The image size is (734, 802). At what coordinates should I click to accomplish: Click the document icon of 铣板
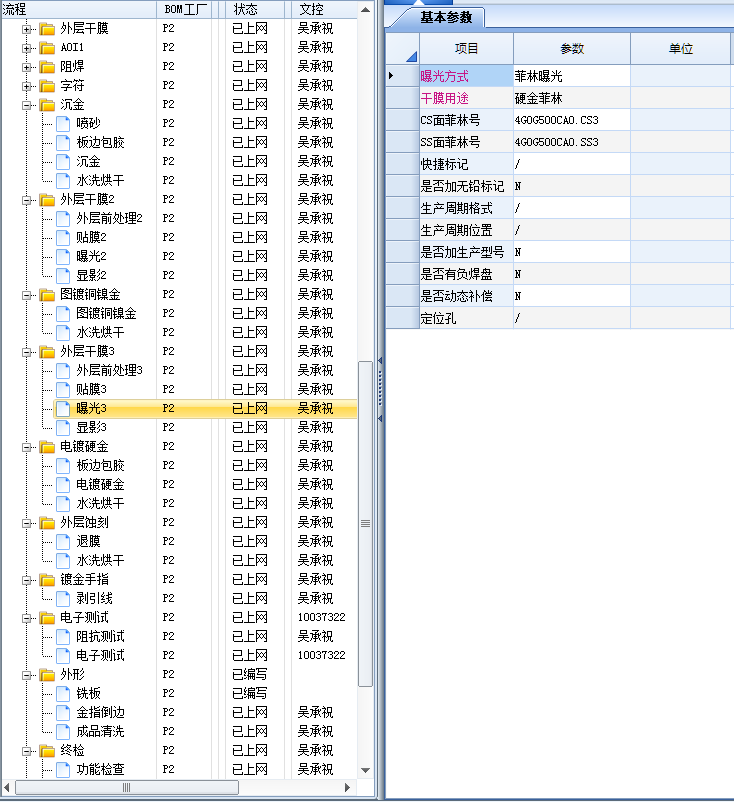pos(63,694)
